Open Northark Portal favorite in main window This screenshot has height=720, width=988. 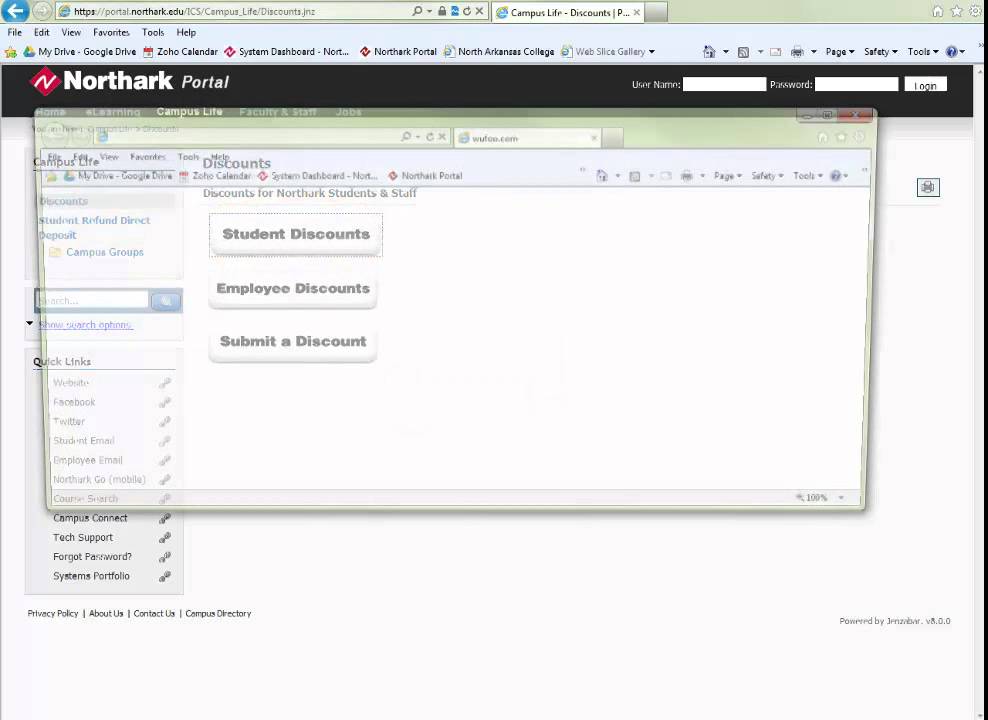(398, 52)
